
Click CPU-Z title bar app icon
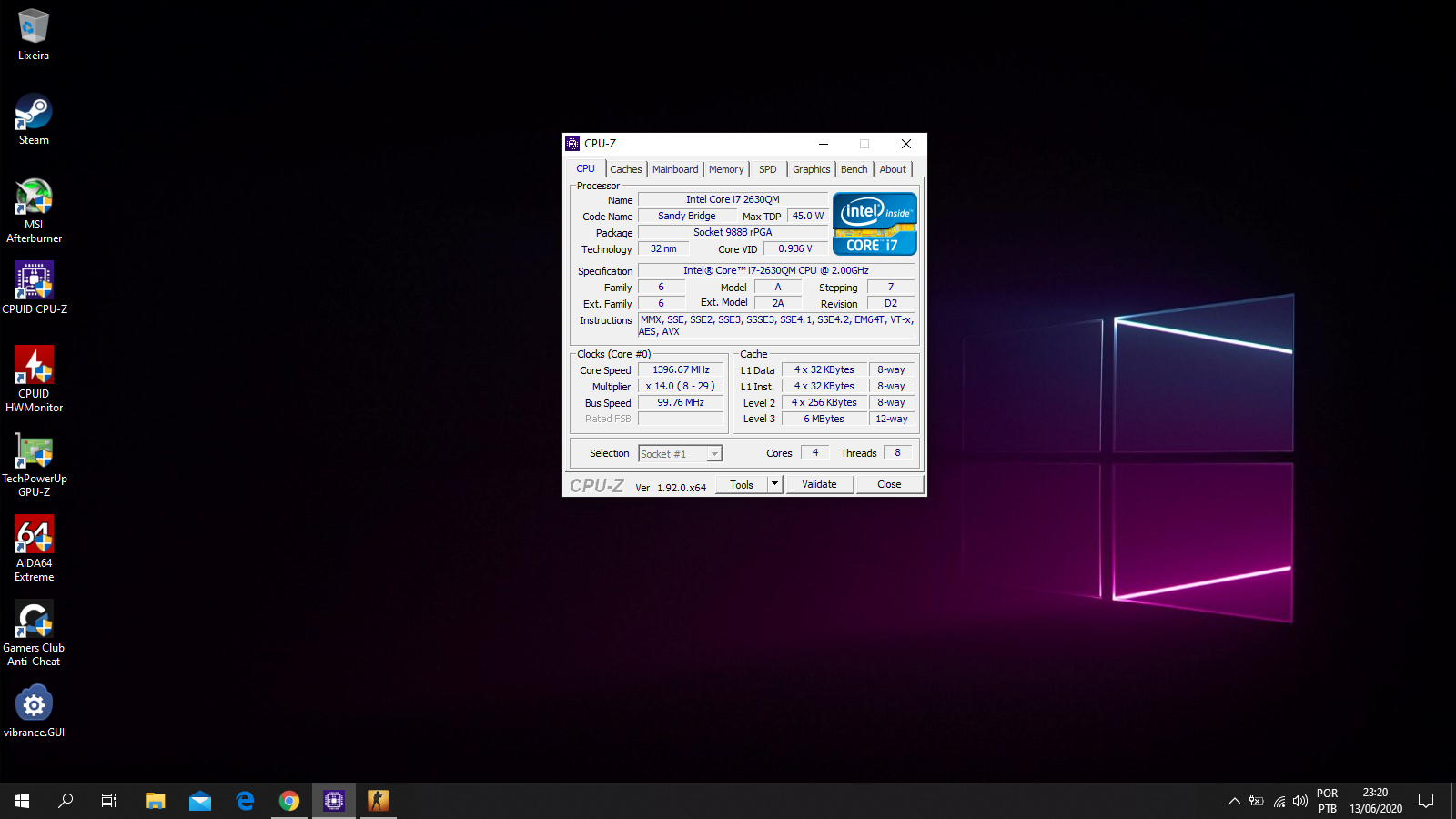coord(572,144)
